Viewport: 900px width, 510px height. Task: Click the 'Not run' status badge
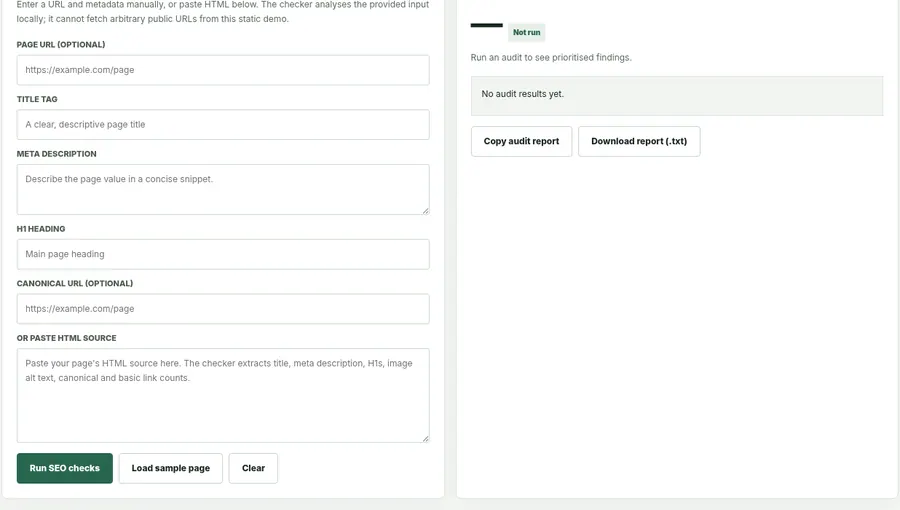pyautogui.click(x=526, y=32)
